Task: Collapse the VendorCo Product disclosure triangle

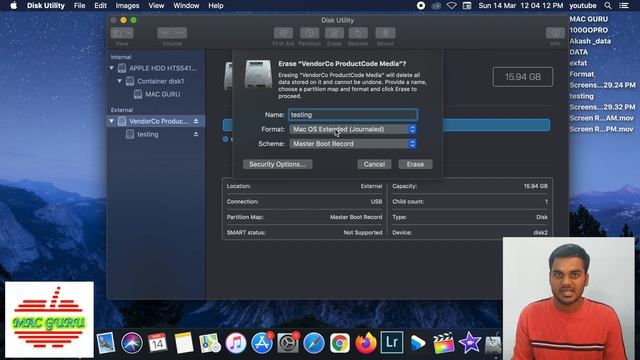Action: click(111, 121)
